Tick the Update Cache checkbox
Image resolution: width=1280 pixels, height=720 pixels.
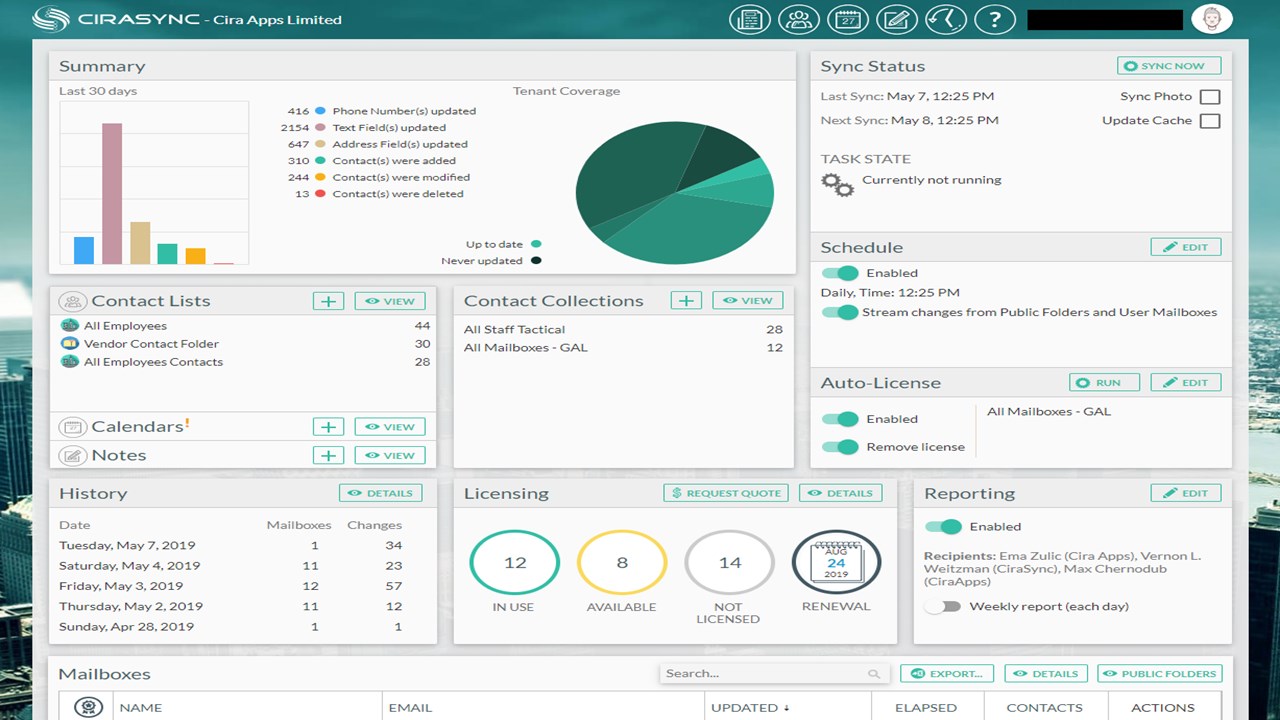click(x=1210, y=121)
